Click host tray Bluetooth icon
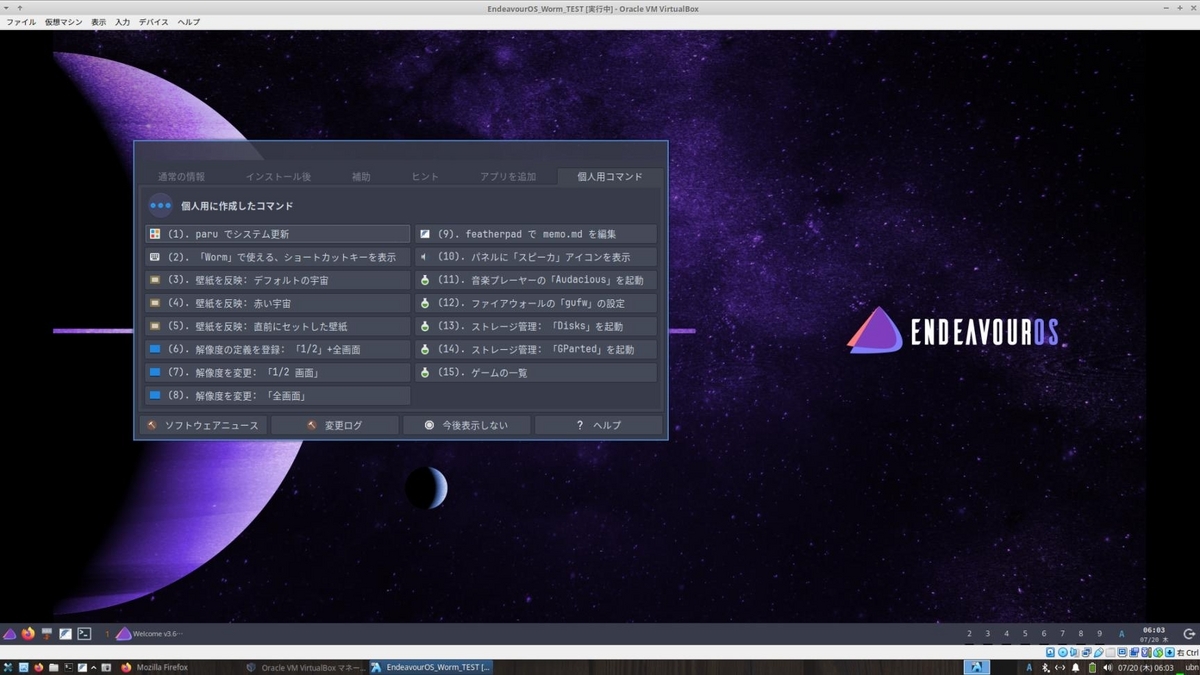 point(1044,667)
